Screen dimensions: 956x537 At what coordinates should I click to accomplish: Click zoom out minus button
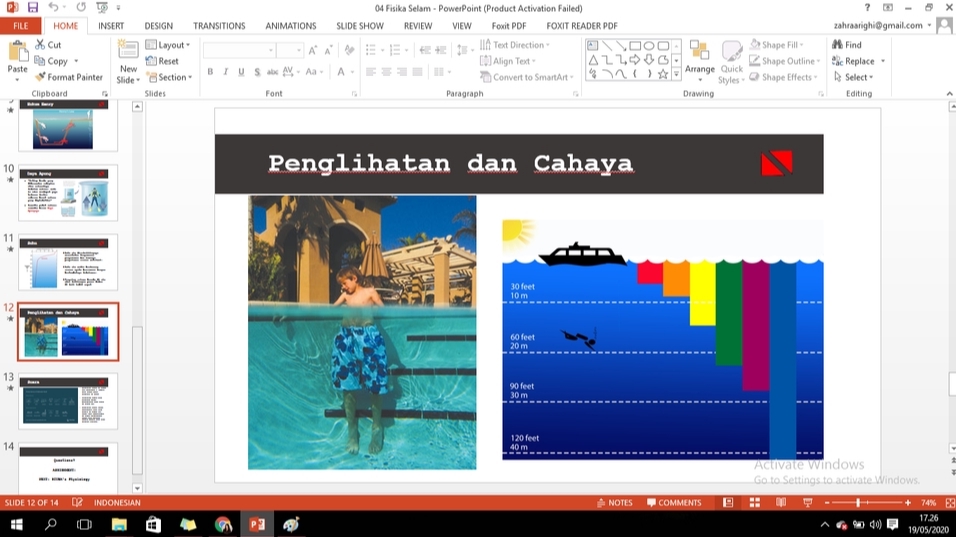[x=827, y=502]
